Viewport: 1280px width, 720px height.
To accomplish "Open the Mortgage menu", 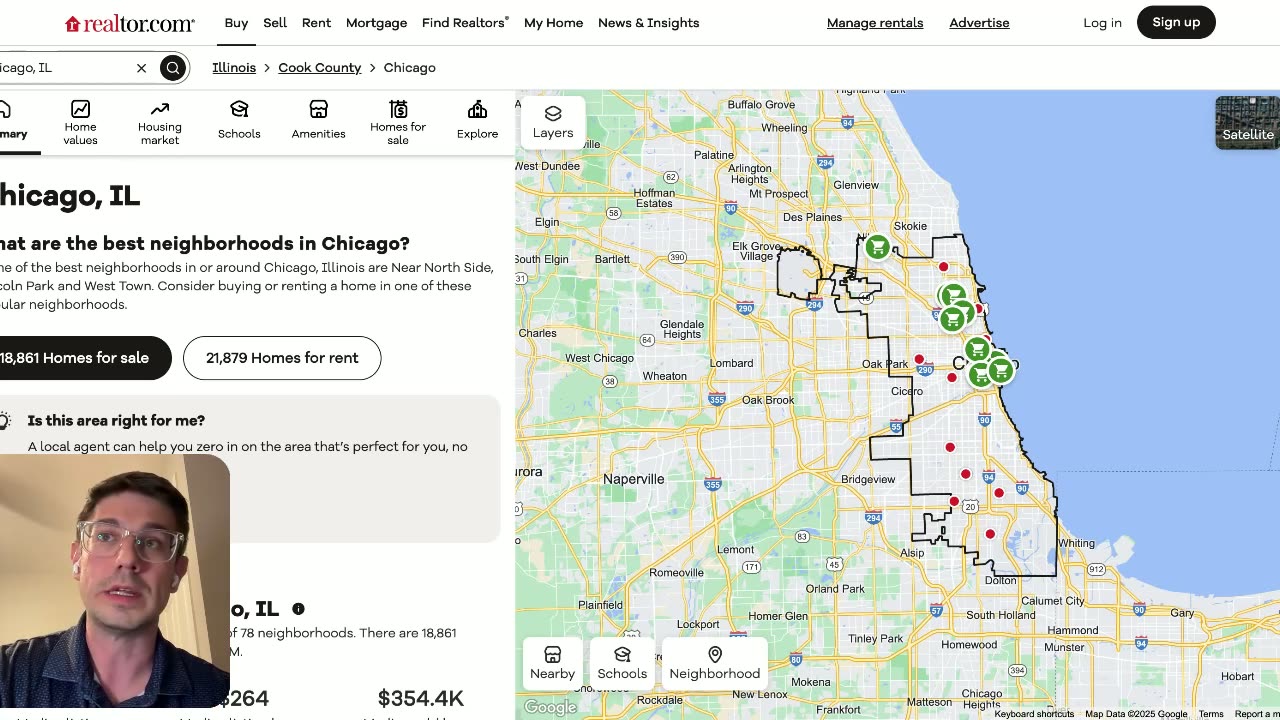I will (376, 23).
